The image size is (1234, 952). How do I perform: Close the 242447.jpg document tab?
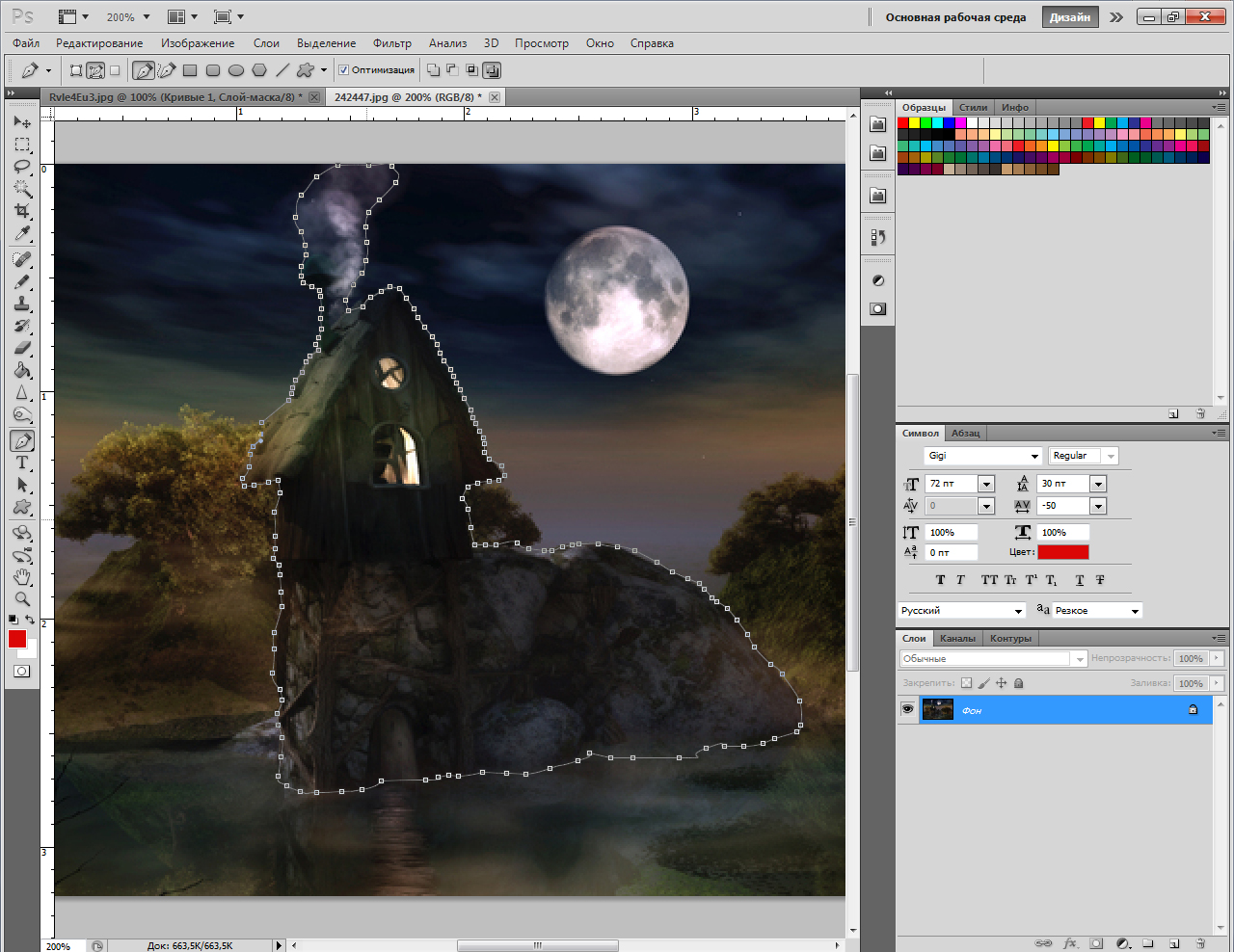[x=495, y=97]
